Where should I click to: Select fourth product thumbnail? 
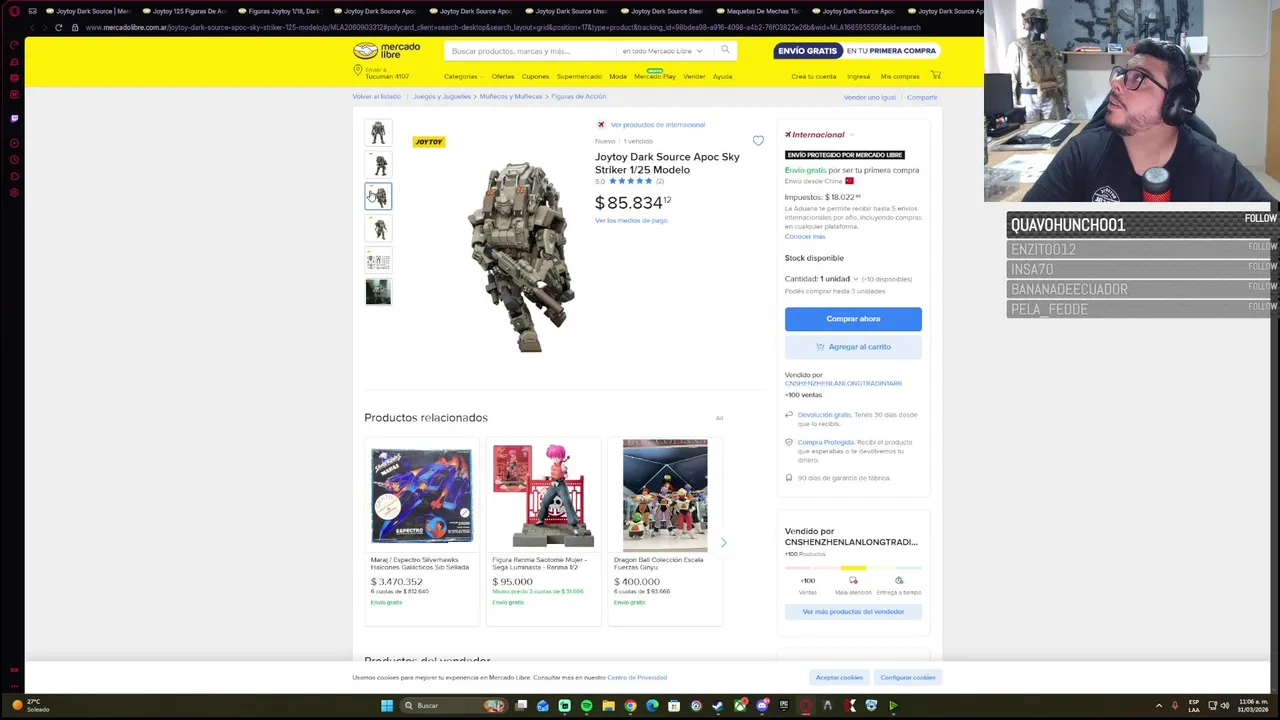[x=378, y=228]
